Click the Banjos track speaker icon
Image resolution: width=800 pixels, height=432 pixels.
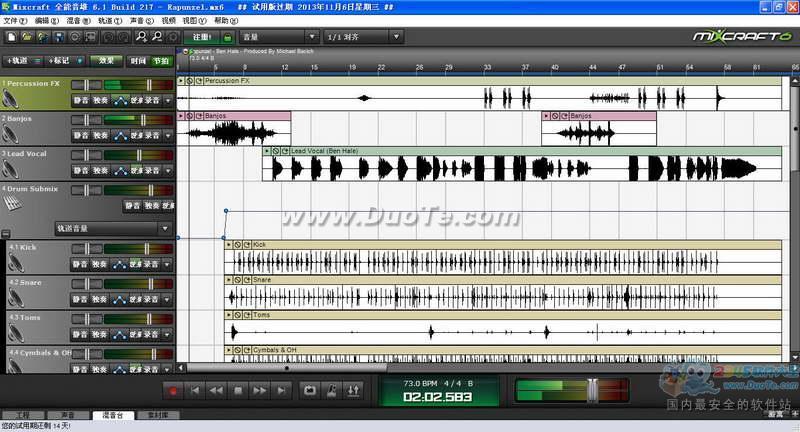point(10,134)
